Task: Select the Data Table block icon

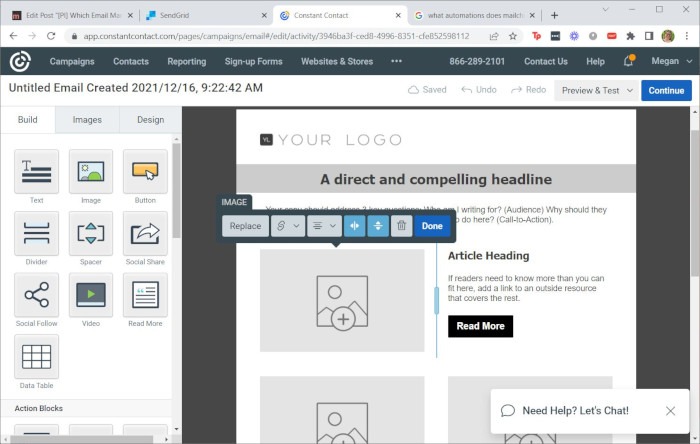Action: click(x=37, y=357)
